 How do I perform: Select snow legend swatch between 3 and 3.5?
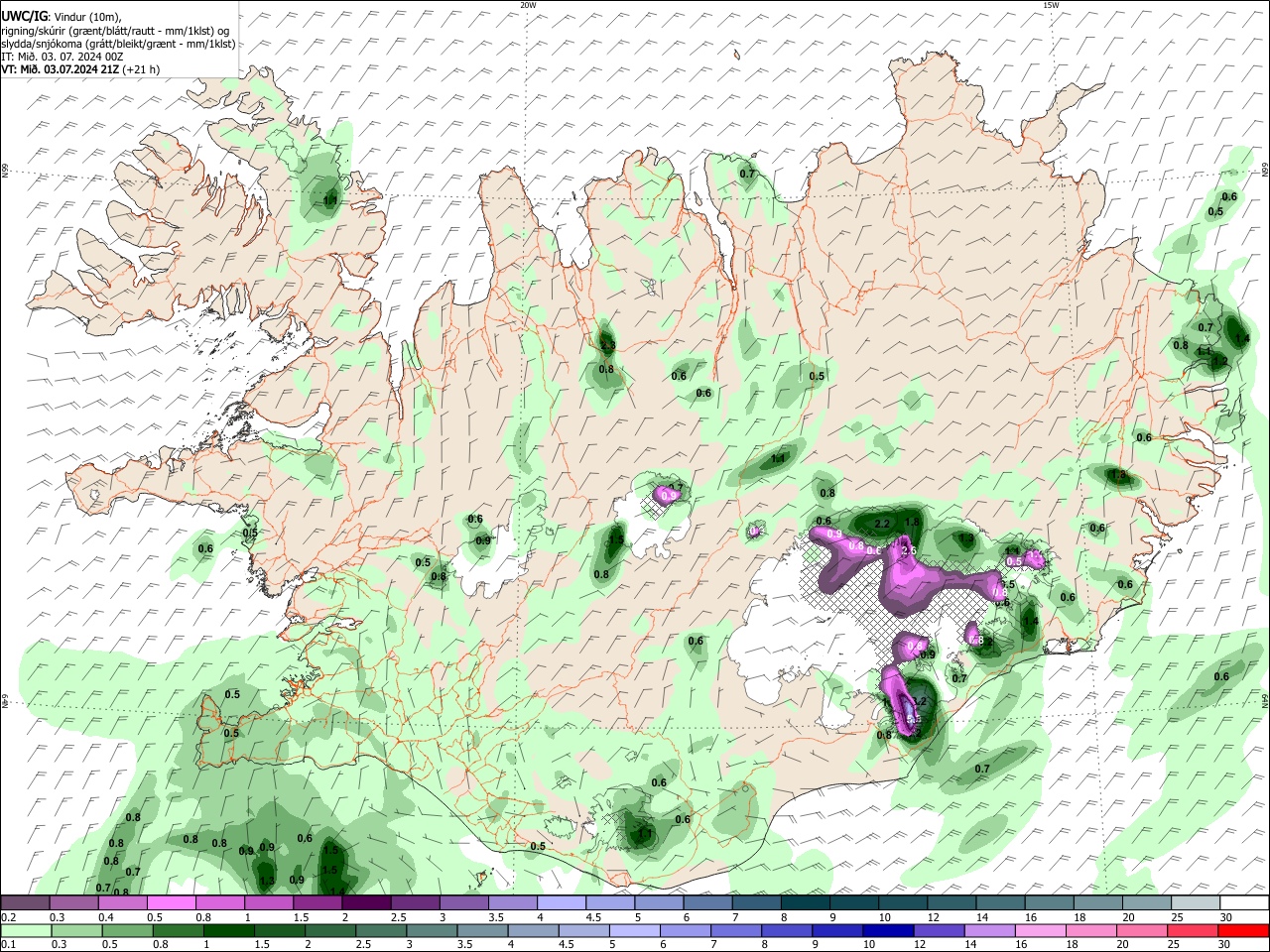[x=464, y=902]
